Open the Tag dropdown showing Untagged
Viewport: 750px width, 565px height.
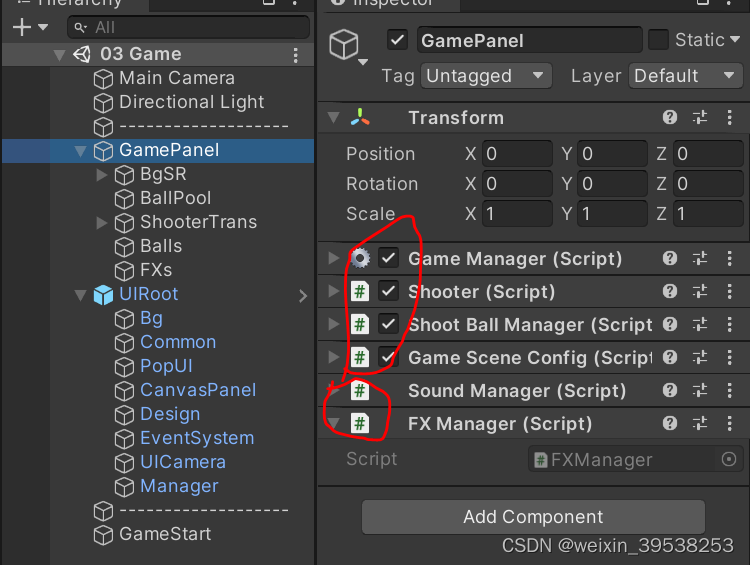pos(486,76)
